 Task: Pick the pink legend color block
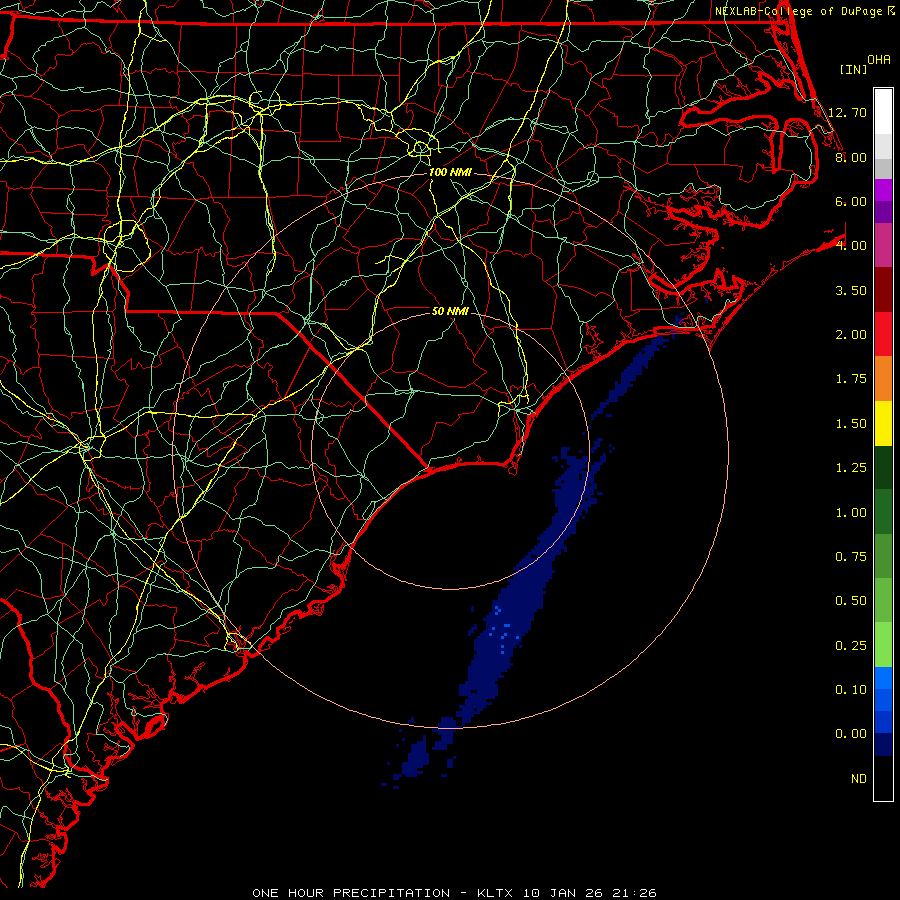pos(883,246)
